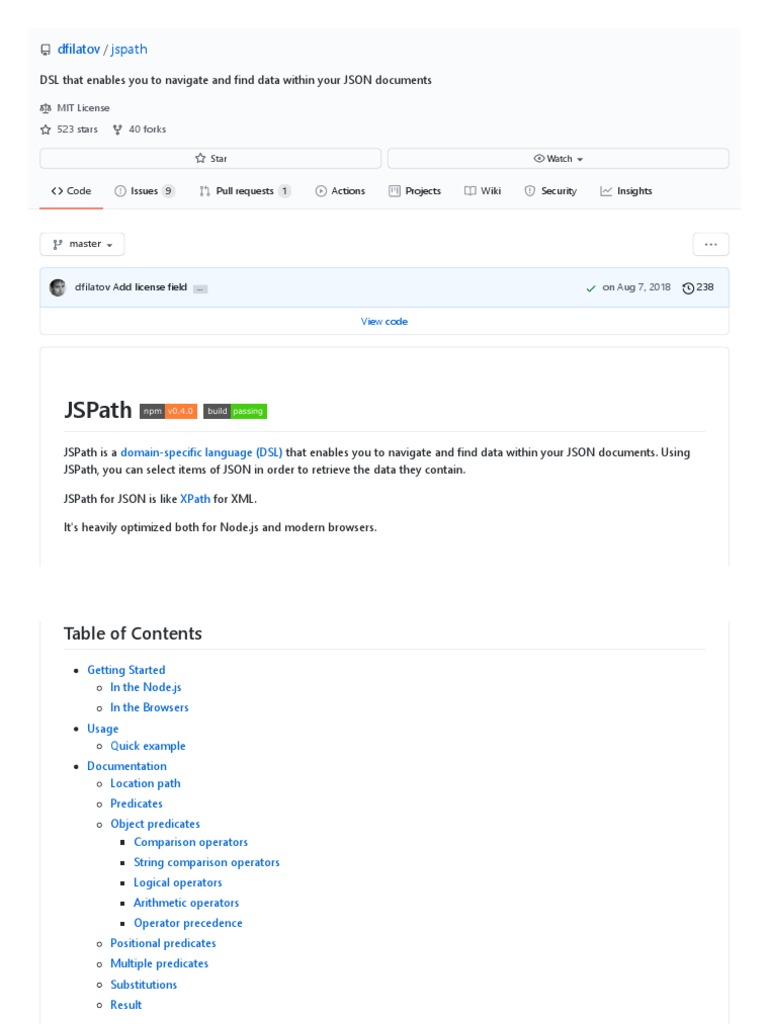768x1024 pixels.
Task: Click the fork icon next to 40 forks
Action: click(x=117, y=130)
